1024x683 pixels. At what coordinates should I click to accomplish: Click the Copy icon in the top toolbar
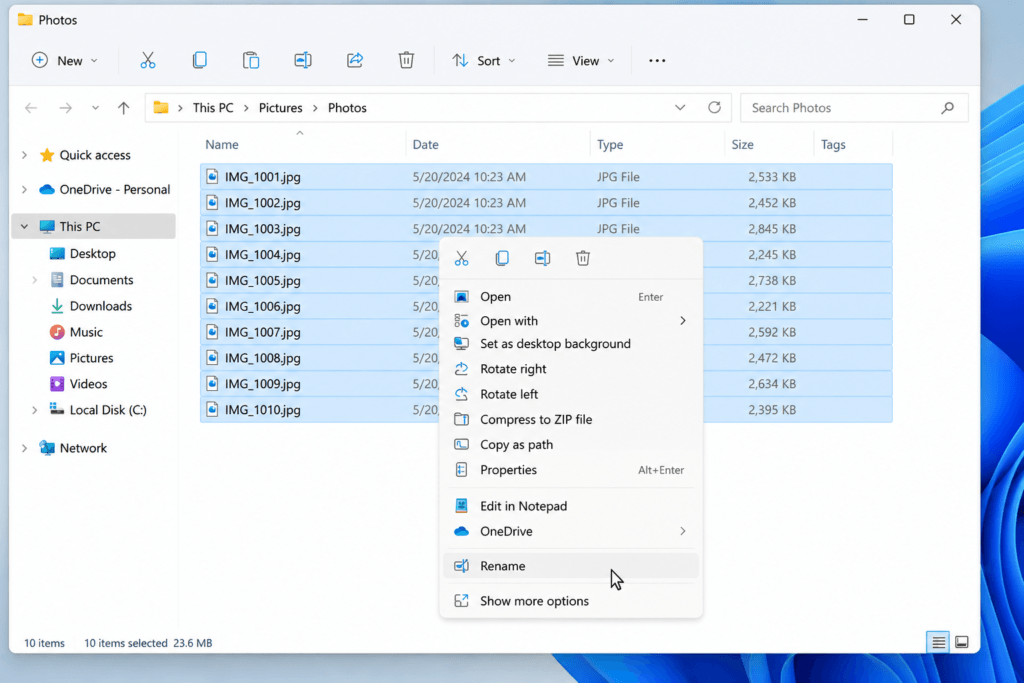coord(200,60)
